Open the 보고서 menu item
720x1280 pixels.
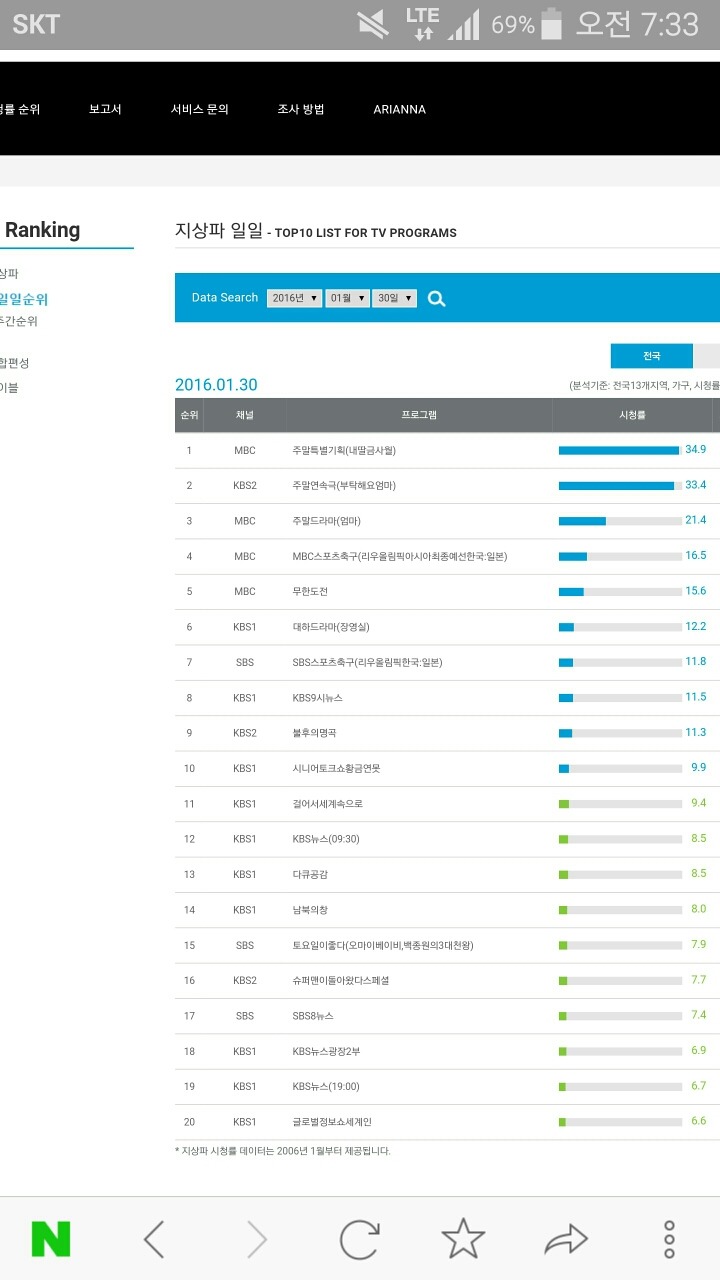point(105,109)
